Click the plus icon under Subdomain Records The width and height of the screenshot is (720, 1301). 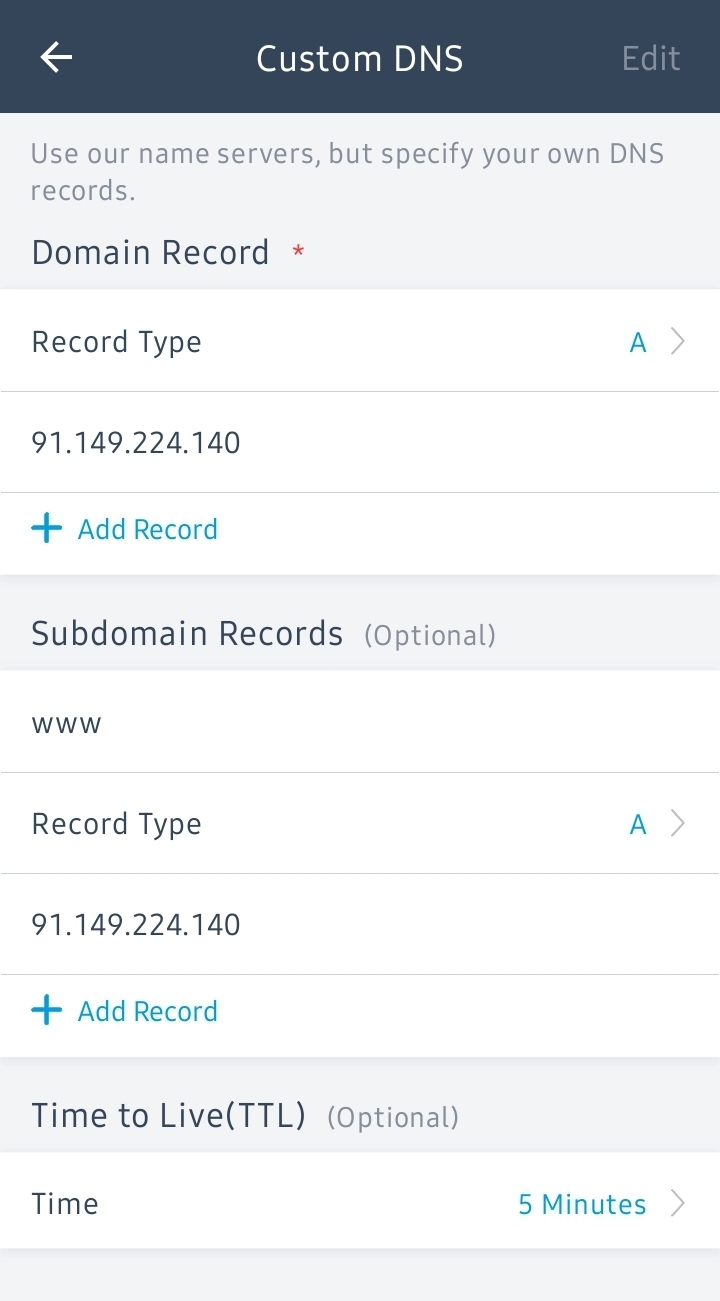coord(46,1011)
